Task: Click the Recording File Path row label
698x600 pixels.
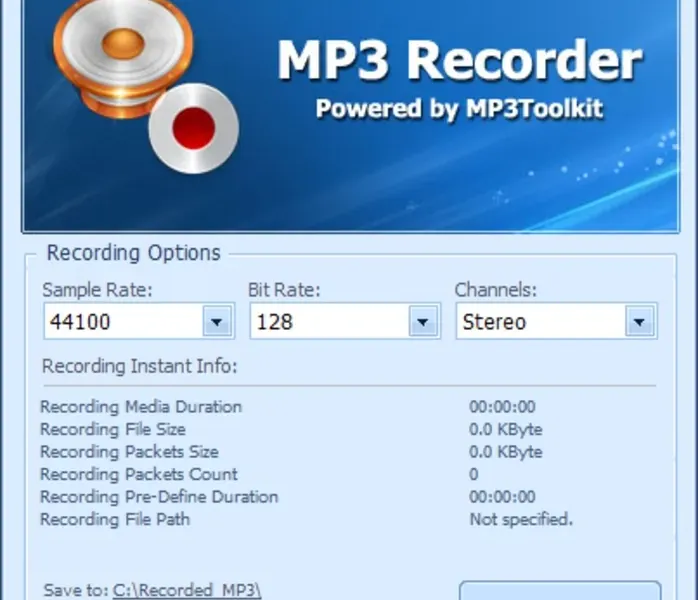Action: point(115,519)
